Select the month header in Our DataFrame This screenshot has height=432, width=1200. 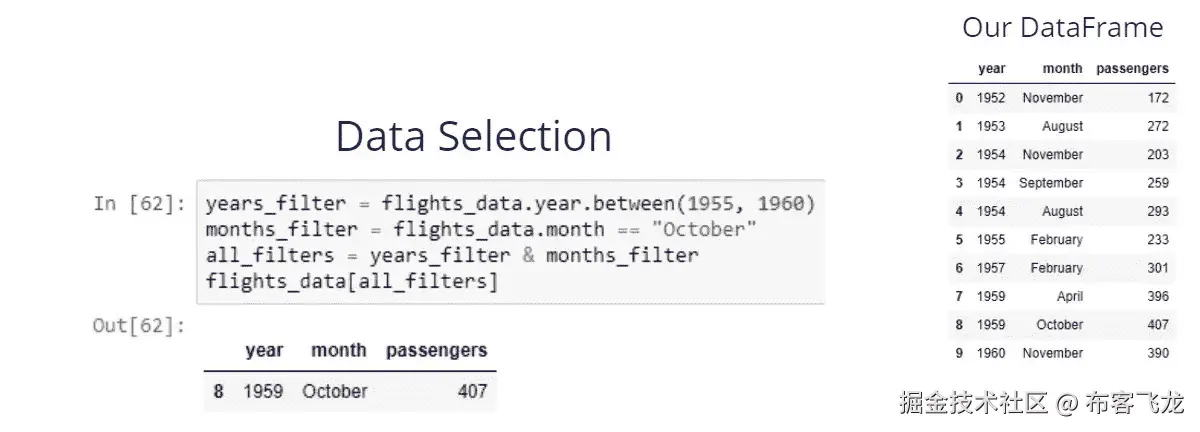point(1062,69)
